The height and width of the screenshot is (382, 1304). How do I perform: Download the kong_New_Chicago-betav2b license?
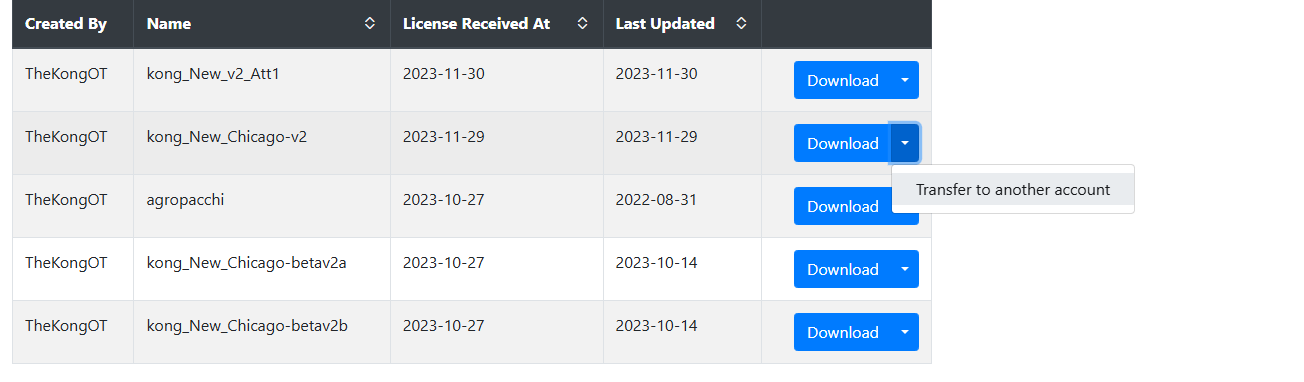pyautogui.click(x=842, y=332)
